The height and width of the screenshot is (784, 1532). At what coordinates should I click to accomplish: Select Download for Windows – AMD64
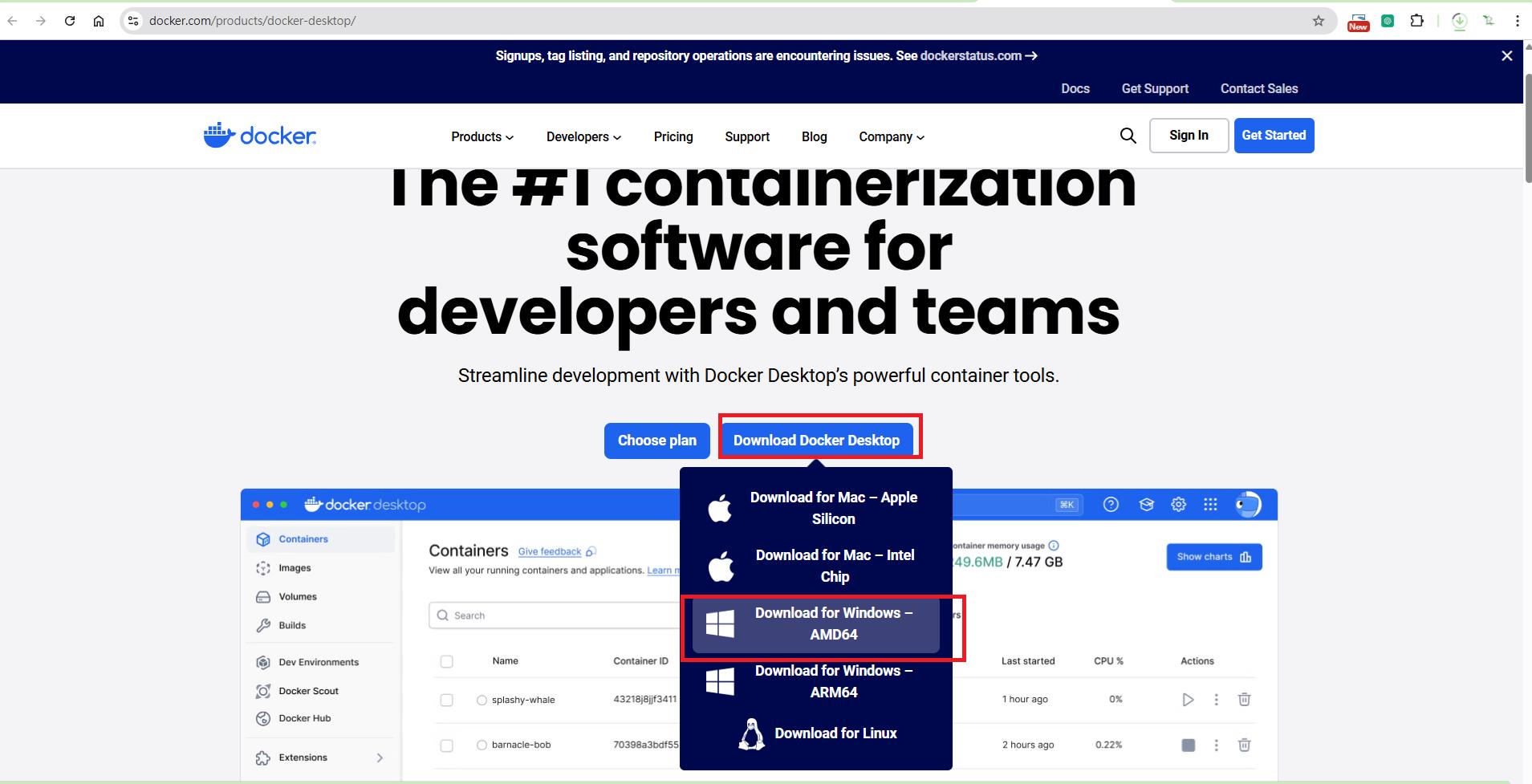coord(815,624)
